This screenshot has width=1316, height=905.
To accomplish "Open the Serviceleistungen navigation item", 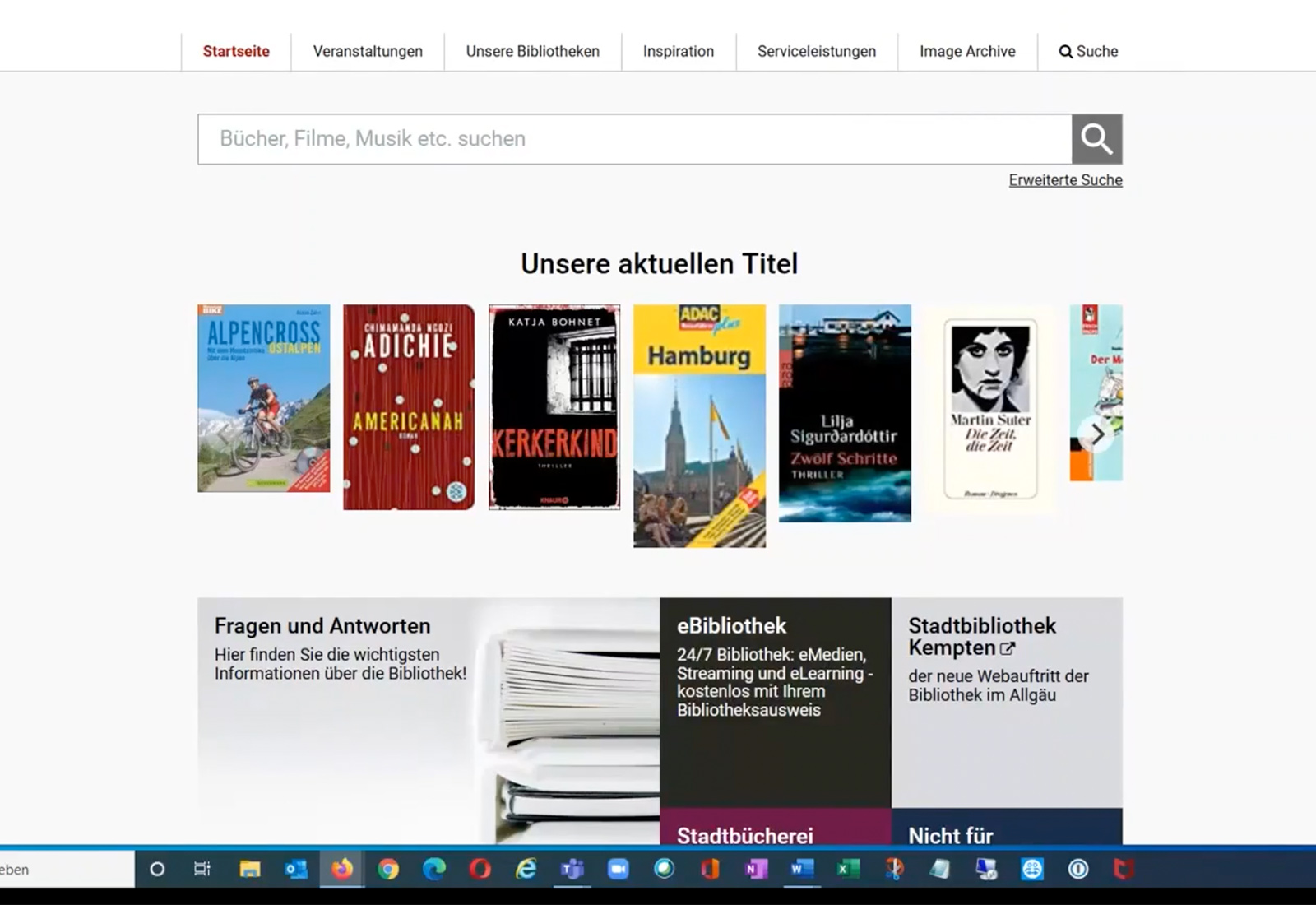I will [816, 51].
